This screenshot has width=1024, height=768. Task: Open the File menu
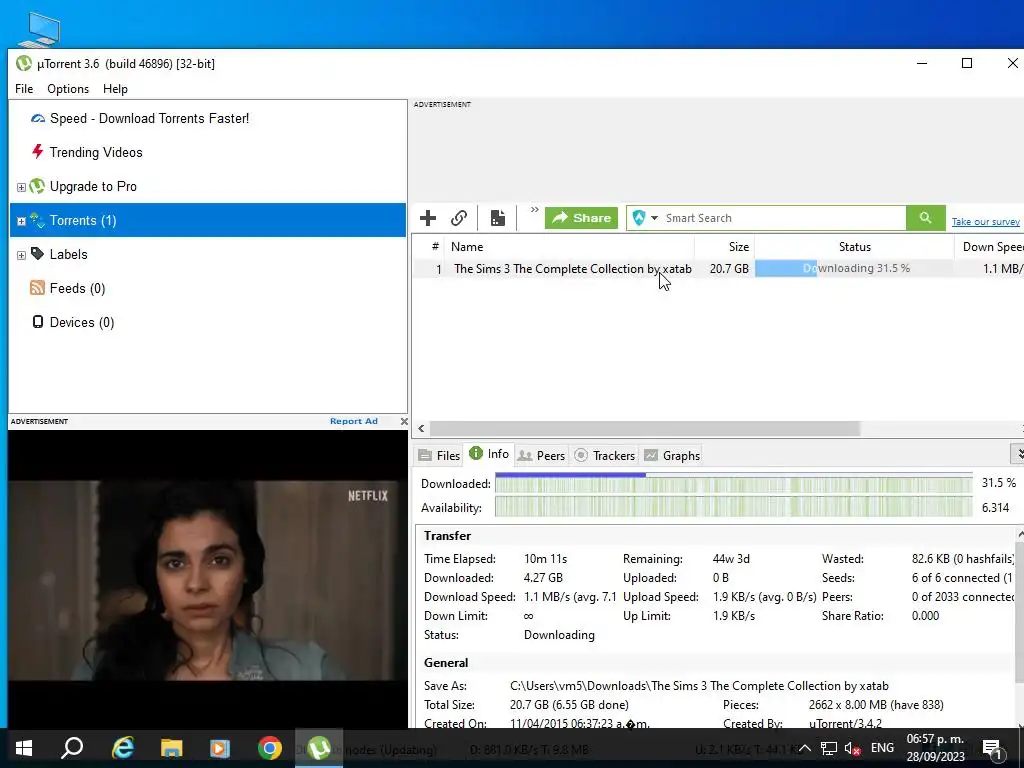click(x=24, y=89)
